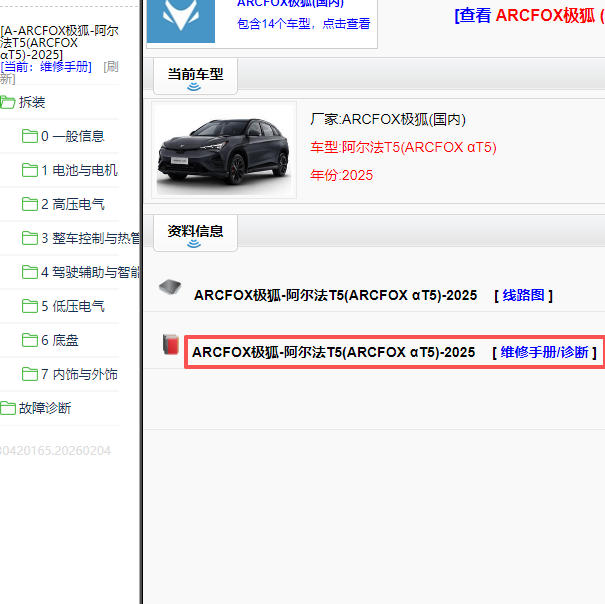This screenshot has width=605, height=604.
Task: Open 7 内饰与外饰 section
Action: [79, 374]
